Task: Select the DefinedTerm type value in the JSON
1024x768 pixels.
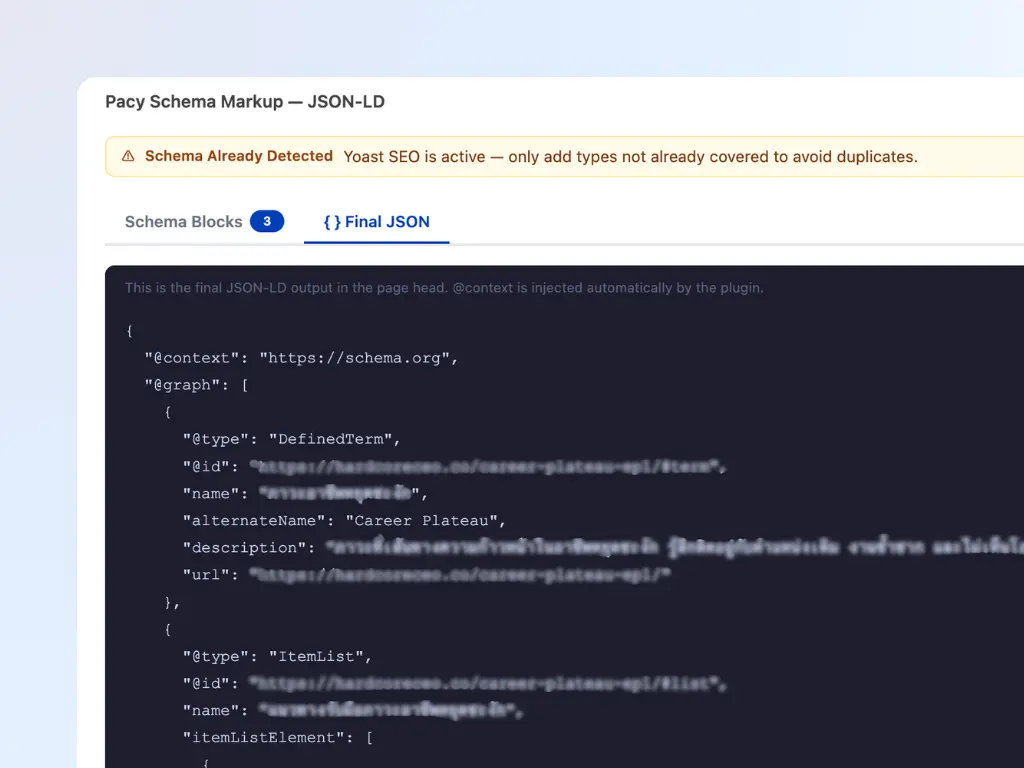Action: 330,438
